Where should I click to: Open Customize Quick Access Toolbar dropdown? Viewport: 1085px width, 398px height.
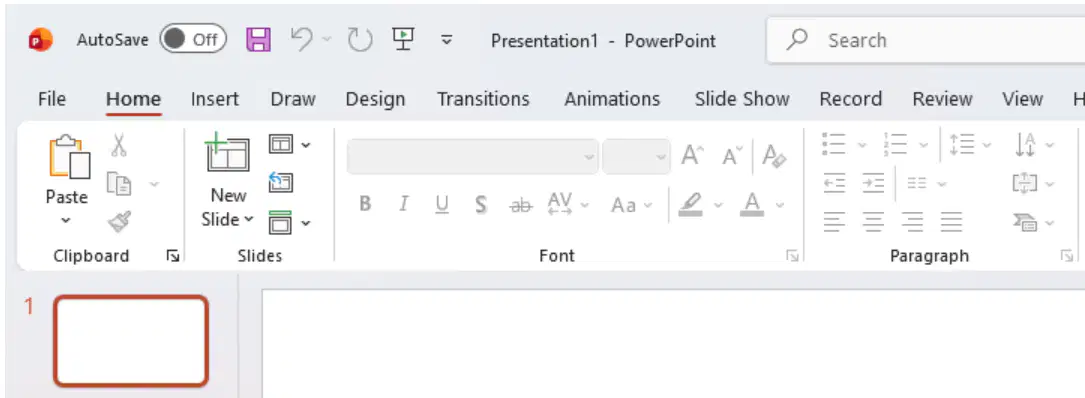point(447,39)
